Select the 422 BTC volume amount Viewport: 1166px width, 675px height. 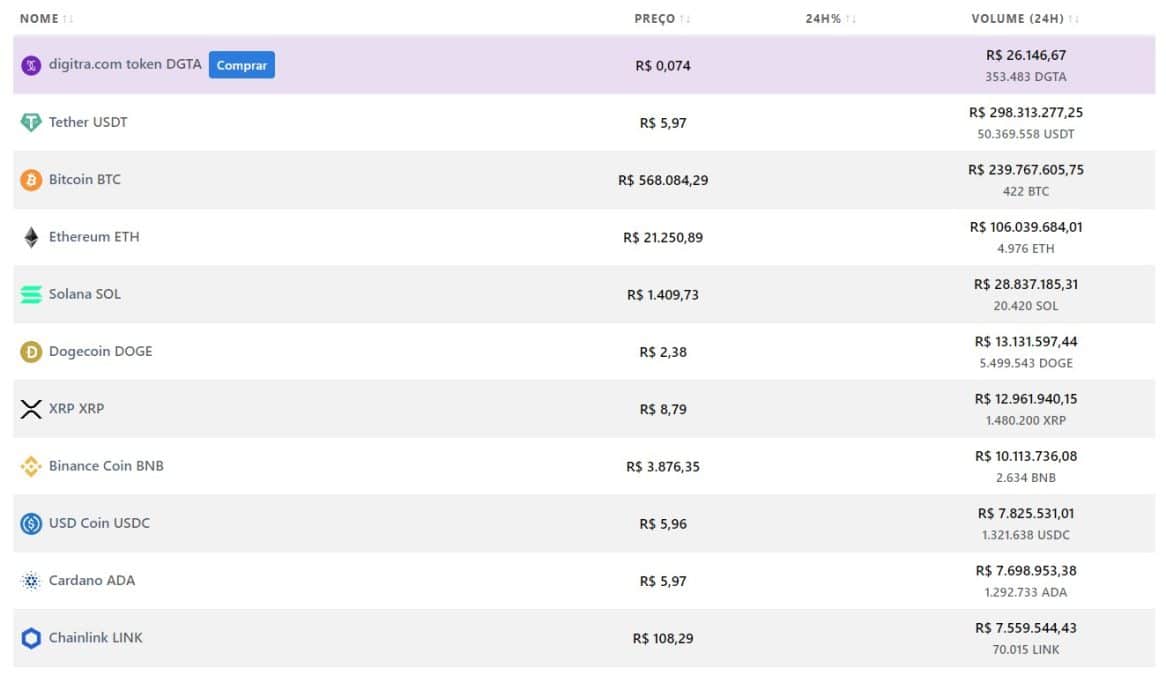point(1025,191)
